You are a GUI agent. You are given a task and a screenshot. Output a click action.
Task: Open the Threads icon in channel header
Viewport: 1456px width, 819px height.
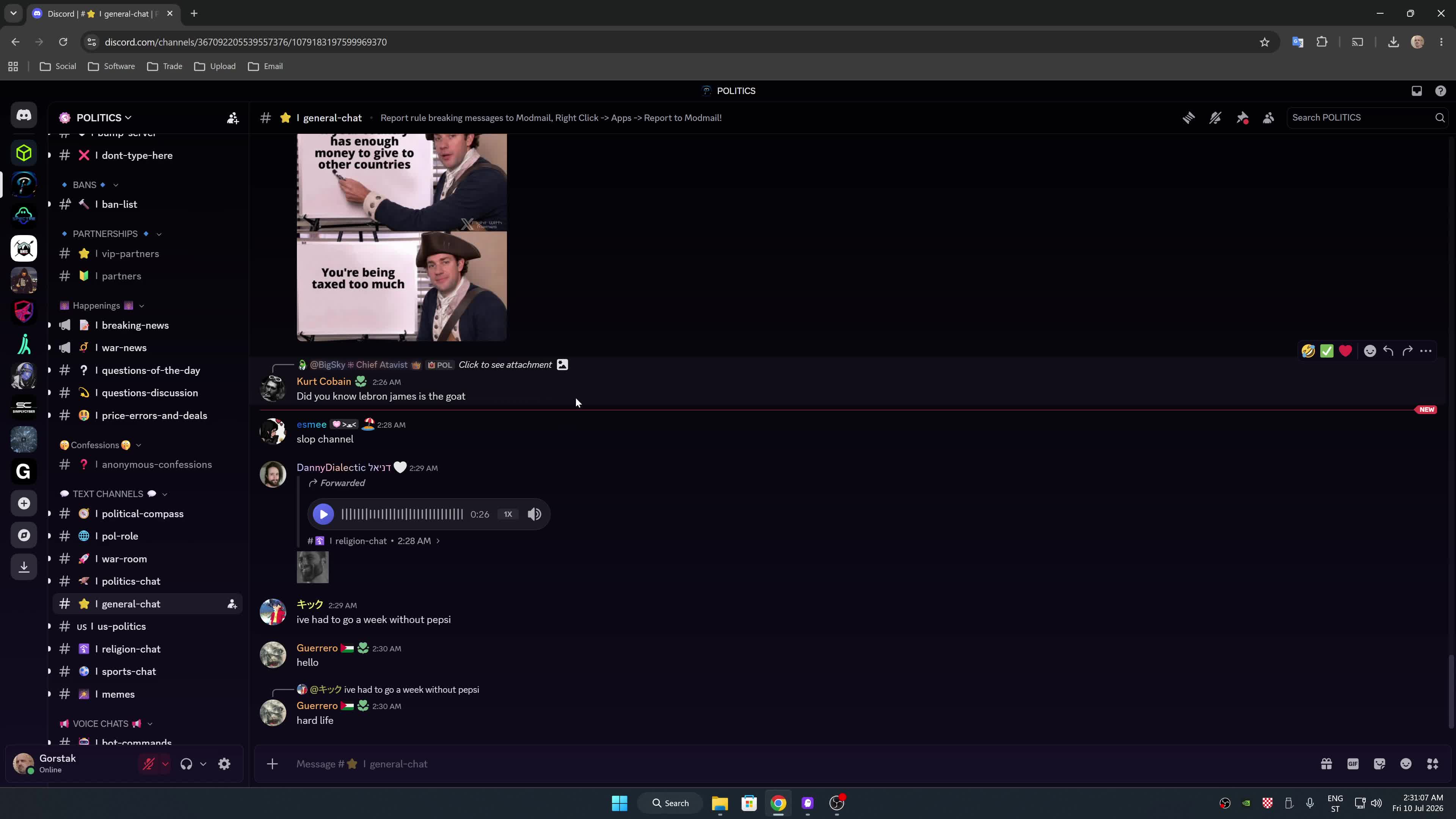coord(1189,118)
